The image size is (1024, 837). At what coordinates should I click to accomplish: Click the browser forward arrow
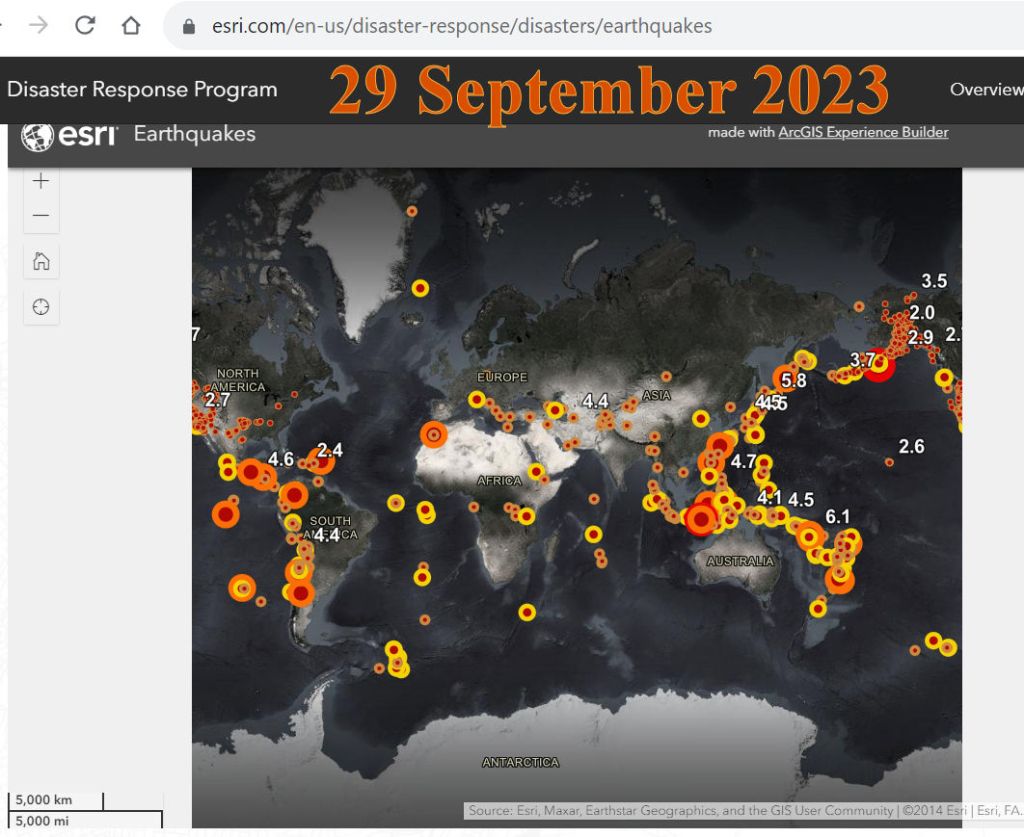(39, 26)
